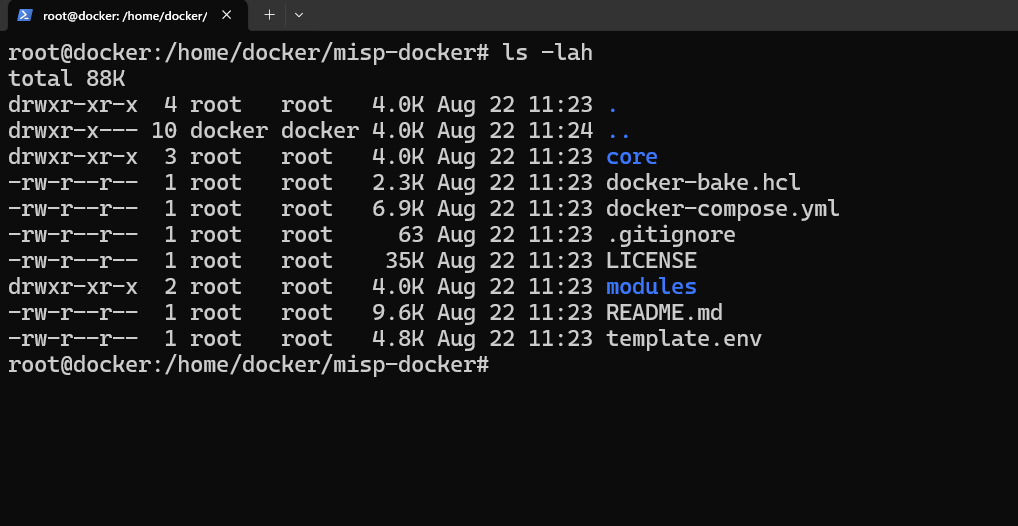Expand the new-tab profile dropdown chevron
This screenshot has height=526, width=1018.
pyautogui.click(x=299, y=15)
